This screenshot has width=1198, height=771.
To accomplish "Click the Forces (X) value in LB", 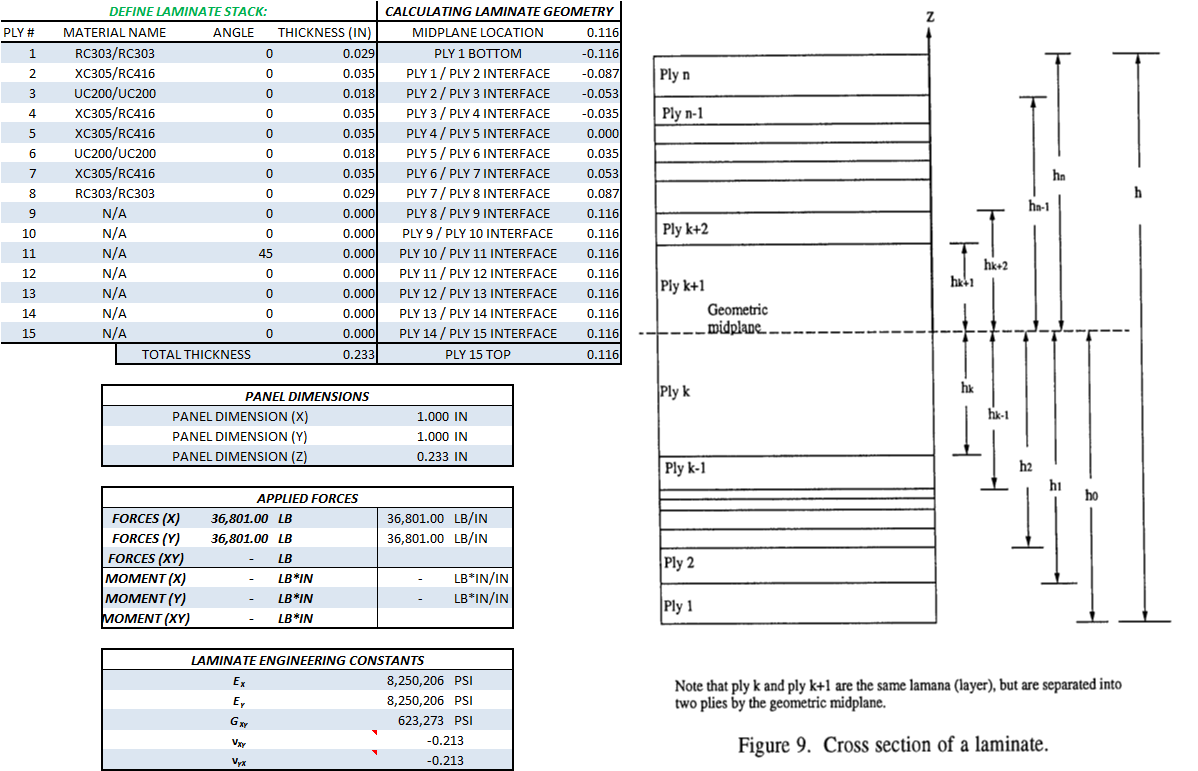I will 240,518.
